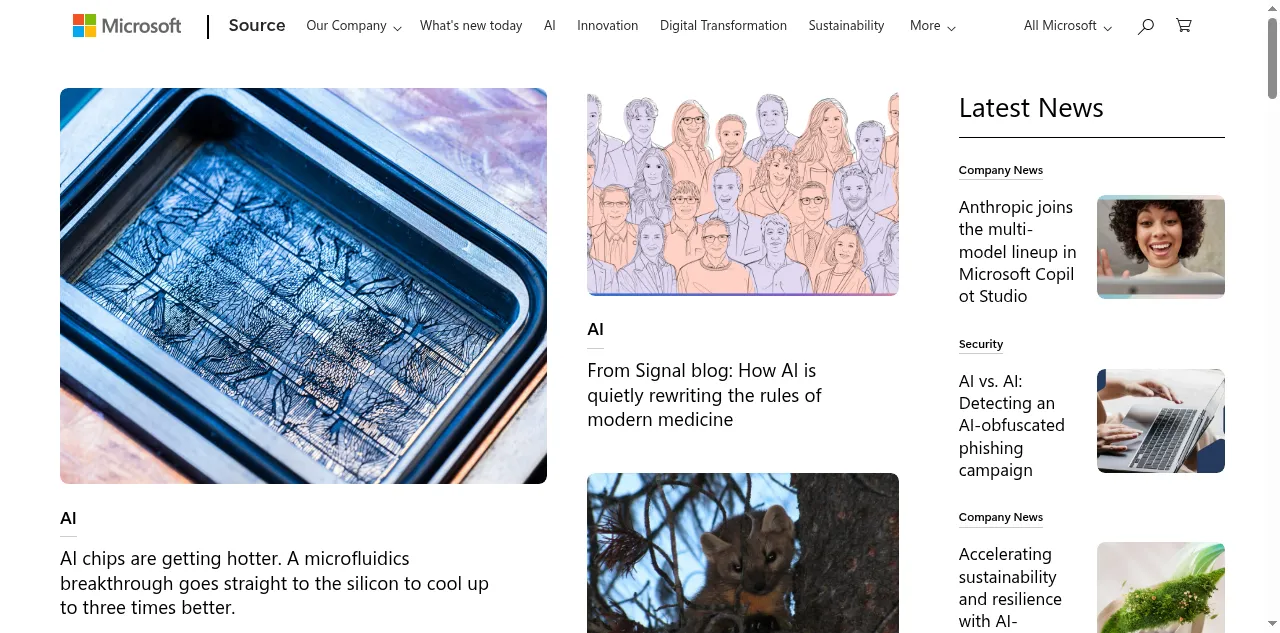1280x633 pixels.
Task: Open Digital Transformation in navigation
Action: pyautogui.click(x=723, y=26)
